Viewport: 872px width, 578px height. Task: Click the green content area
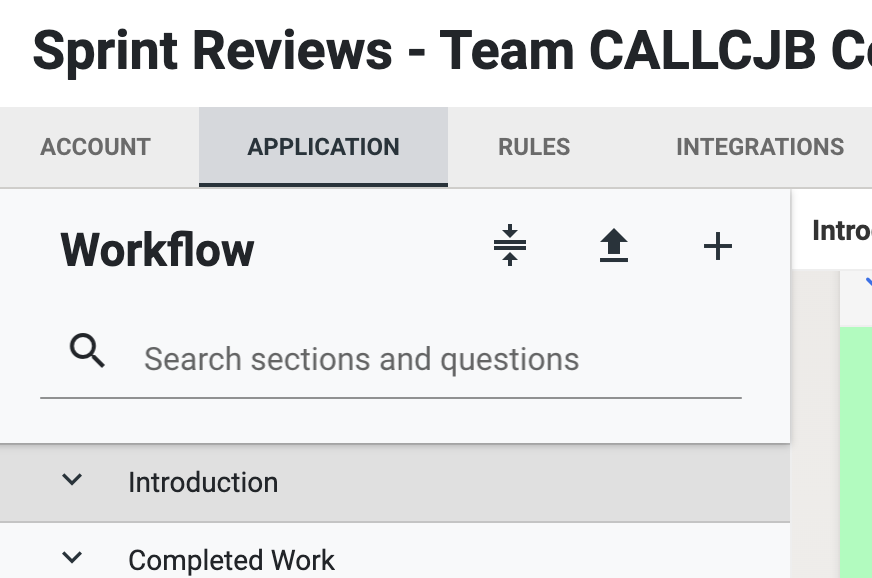coord(856,450)
